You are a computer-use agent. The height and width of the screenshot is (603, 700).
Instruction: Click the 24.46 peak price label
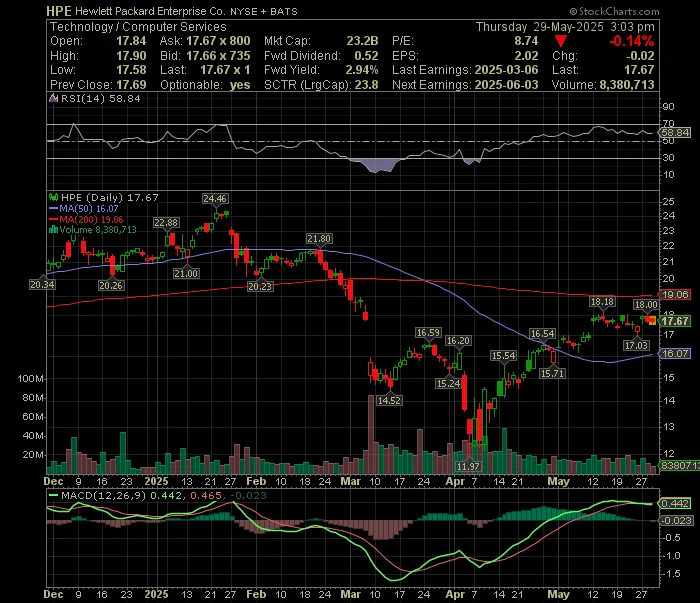[215, 199]
